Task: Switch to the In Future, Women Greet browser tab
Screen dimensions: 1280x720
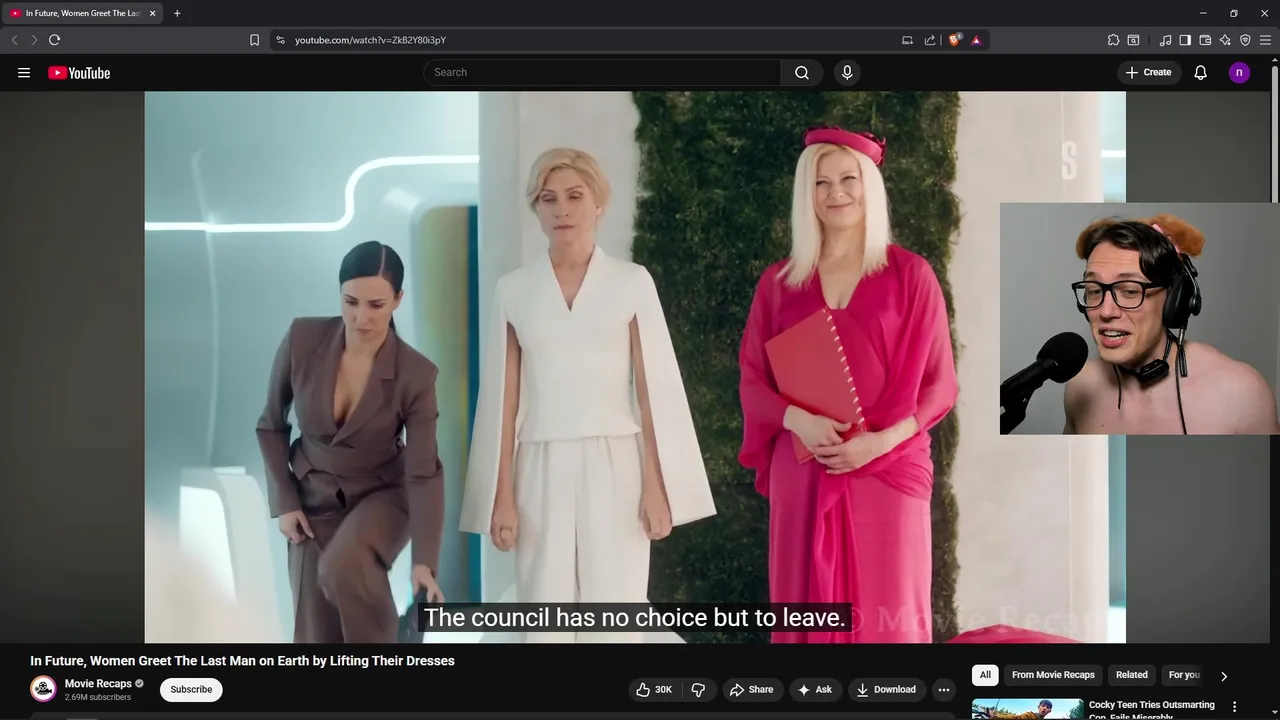Action: click(82, 13)
